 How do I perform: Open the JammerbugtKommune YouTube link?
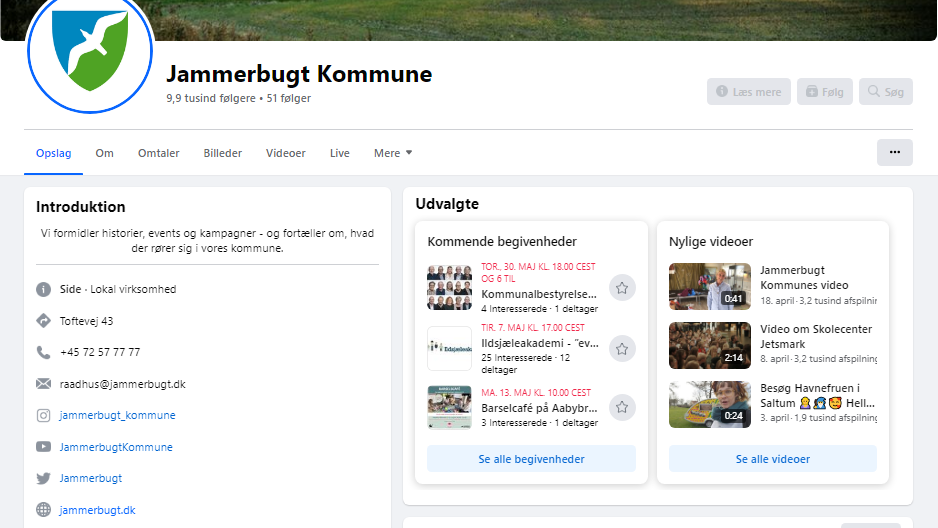click(x=116, y=447)
